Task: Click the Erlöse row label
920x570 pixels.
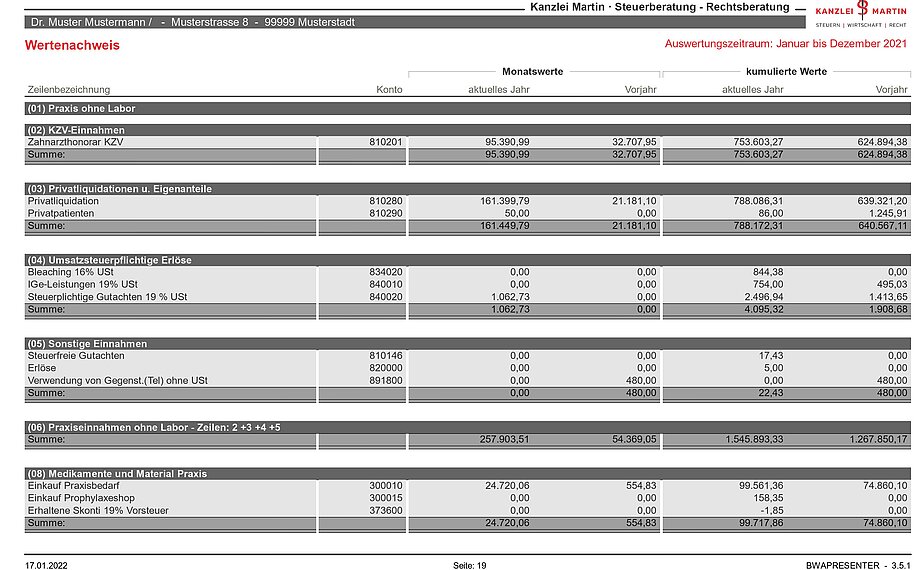Action: click(42, 368)
